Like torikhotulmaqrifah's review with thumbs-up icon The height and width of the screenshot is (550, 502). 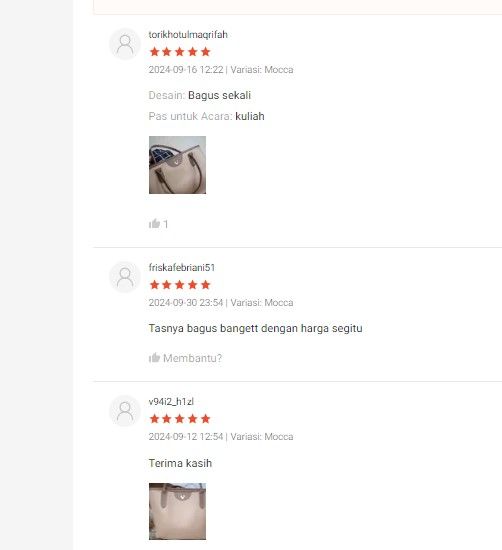click(154, 224)
